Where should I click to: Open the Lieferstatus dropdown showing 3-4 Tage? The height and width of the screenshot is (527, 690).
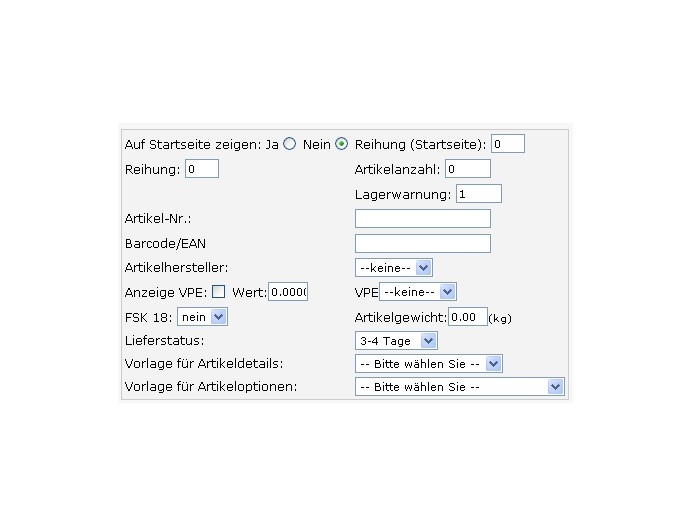coord(396,341)
